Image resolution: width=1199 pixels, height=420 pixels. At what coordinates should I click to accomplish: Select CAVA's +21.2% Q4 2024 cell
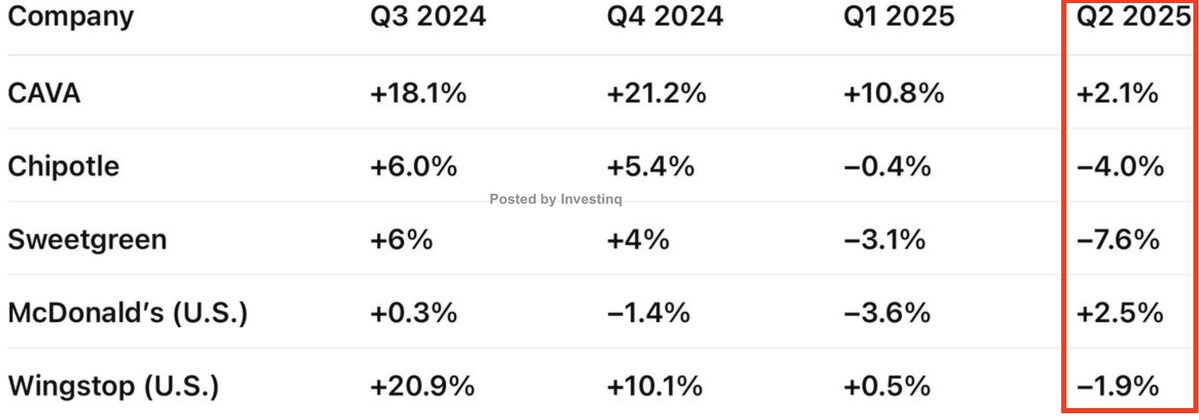[656, 93]
